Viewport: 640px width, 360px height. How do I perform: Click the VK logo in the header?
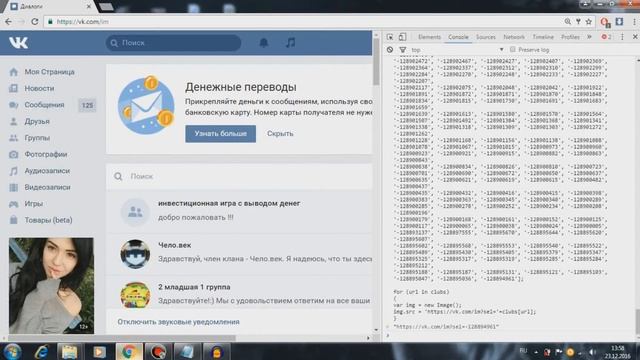pos(18,42)
